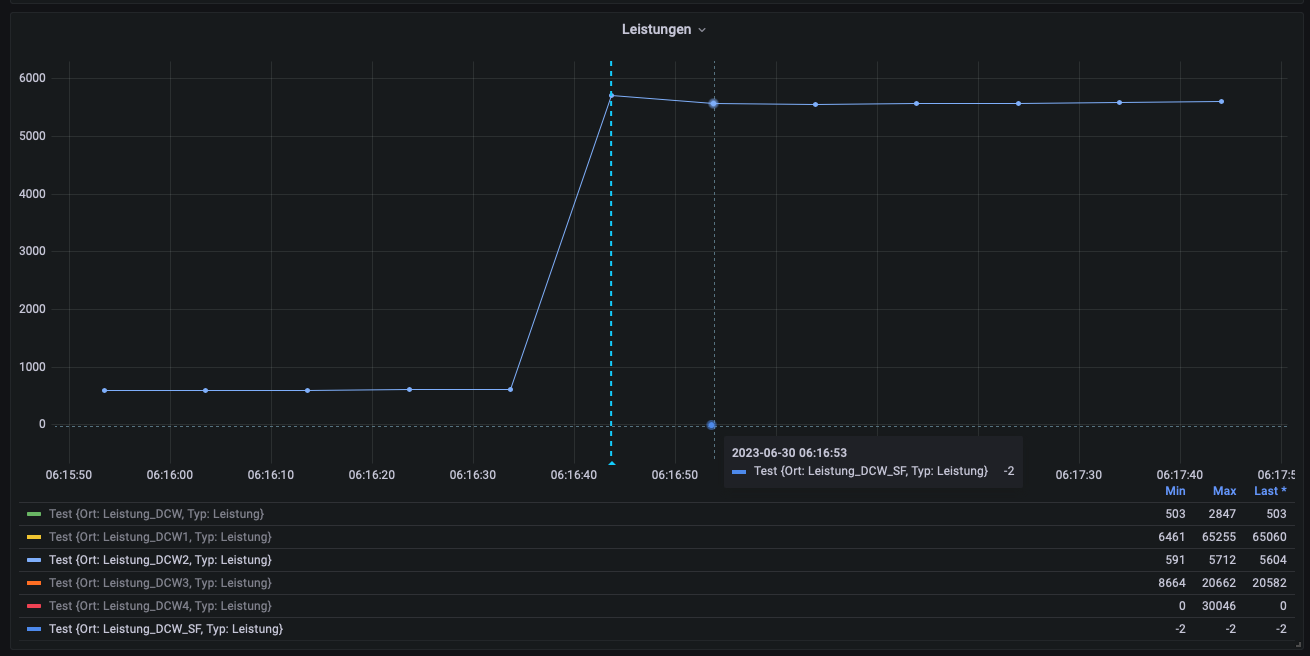Click the light blue Leistung_DCW2 color swatch
This screenshot has width=1310, height=656.
34,560
